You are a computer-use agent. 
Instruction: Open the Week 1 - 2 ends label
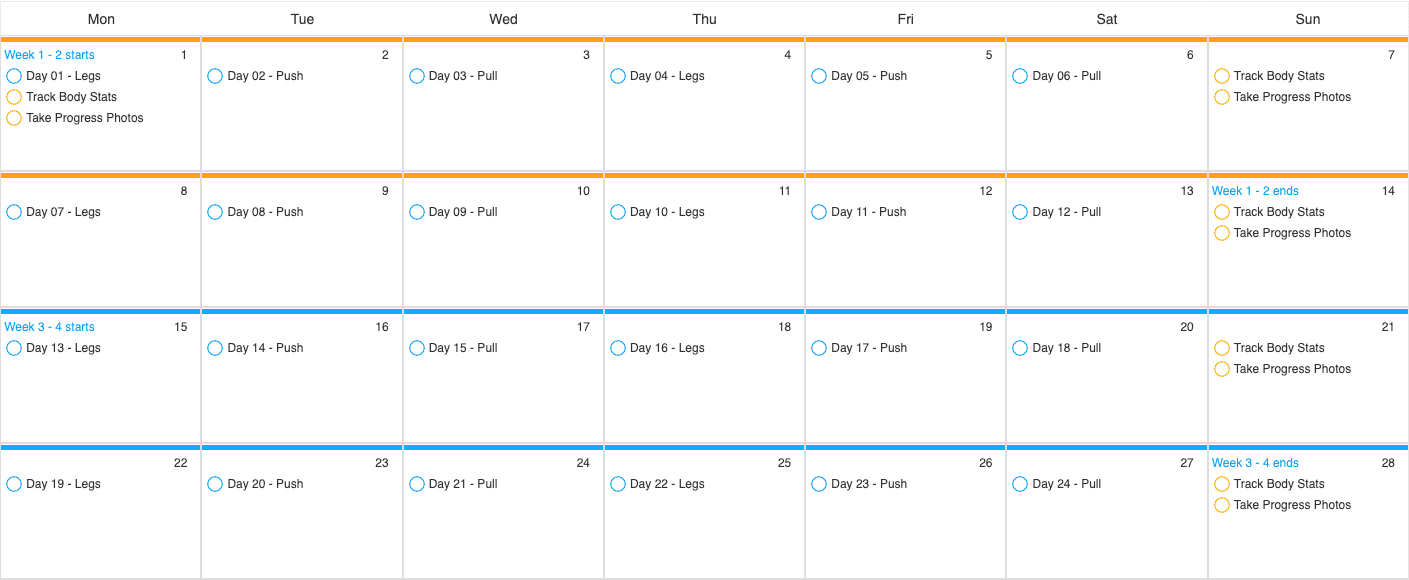pos(1256,191)
